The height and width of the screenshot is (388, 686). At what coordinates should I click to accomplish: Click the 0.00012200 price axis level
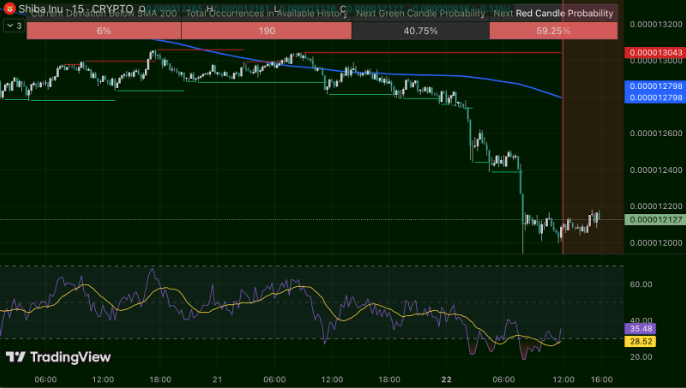[x=656, y=206]
